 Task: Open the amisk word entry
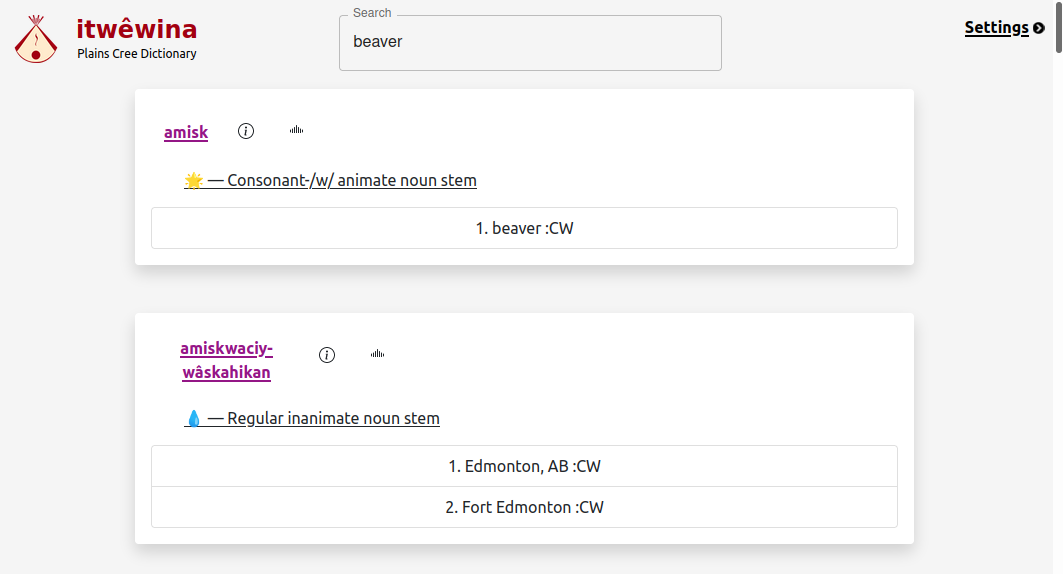coord(186,132)
